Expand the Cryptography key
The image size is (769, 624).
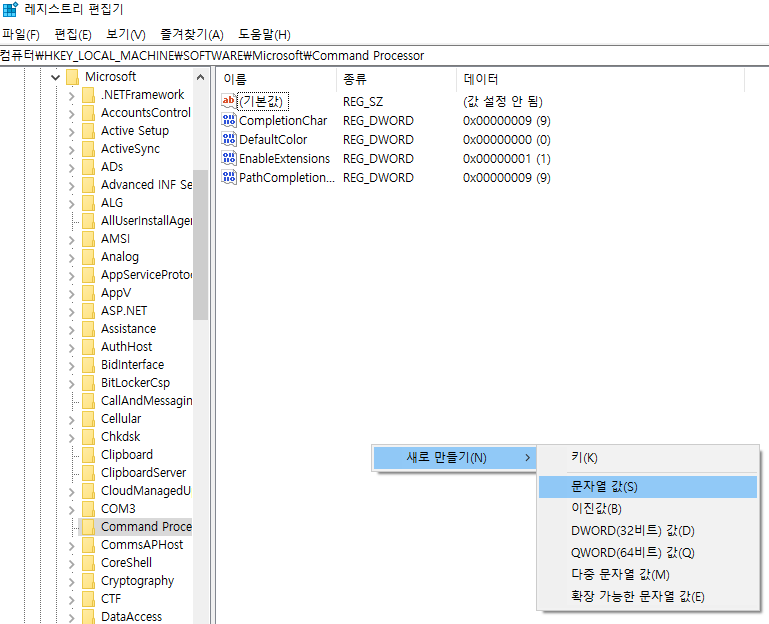72,582
